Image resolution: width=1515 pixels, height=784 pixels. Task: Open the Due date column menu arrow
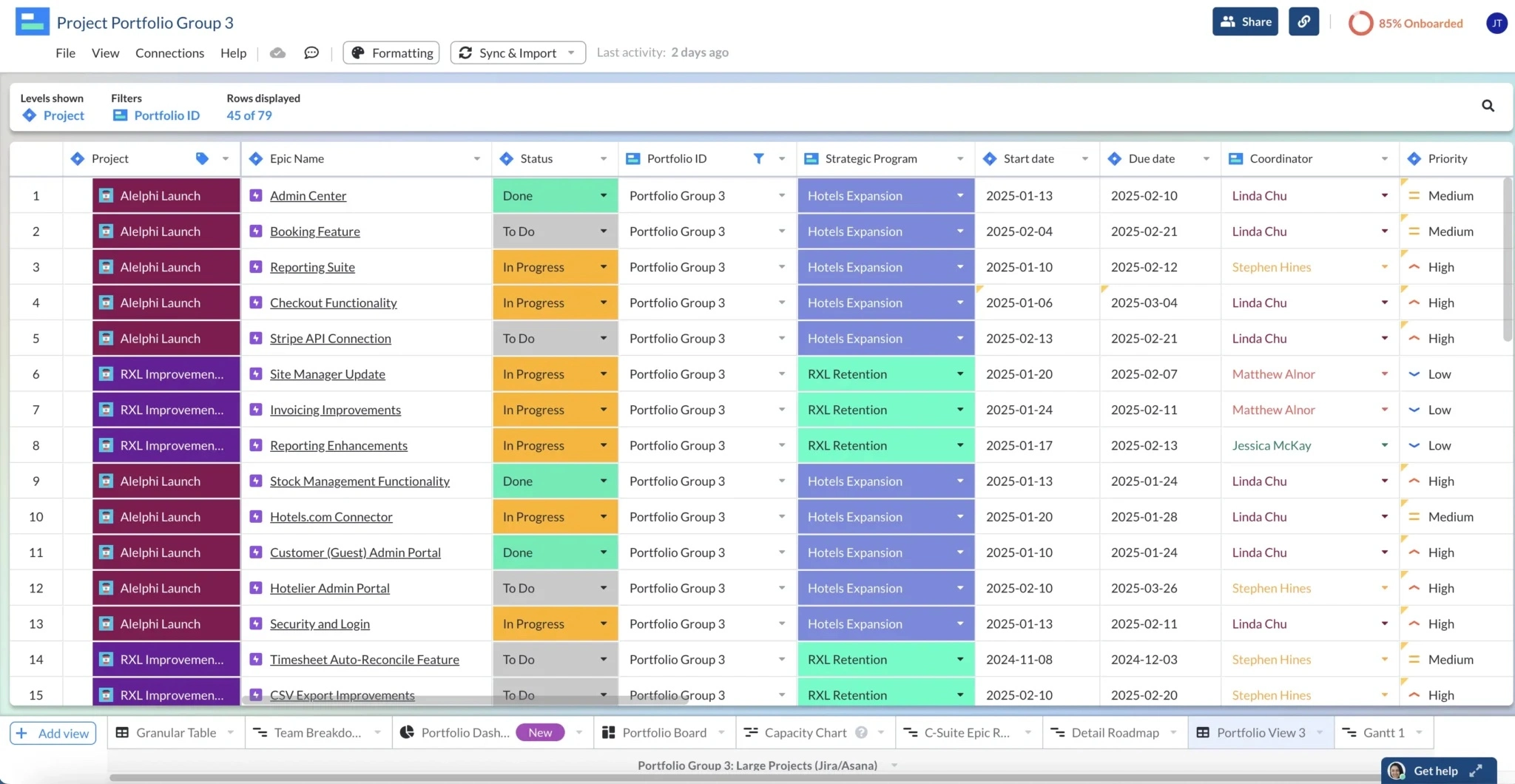(x=1207, y=158)
